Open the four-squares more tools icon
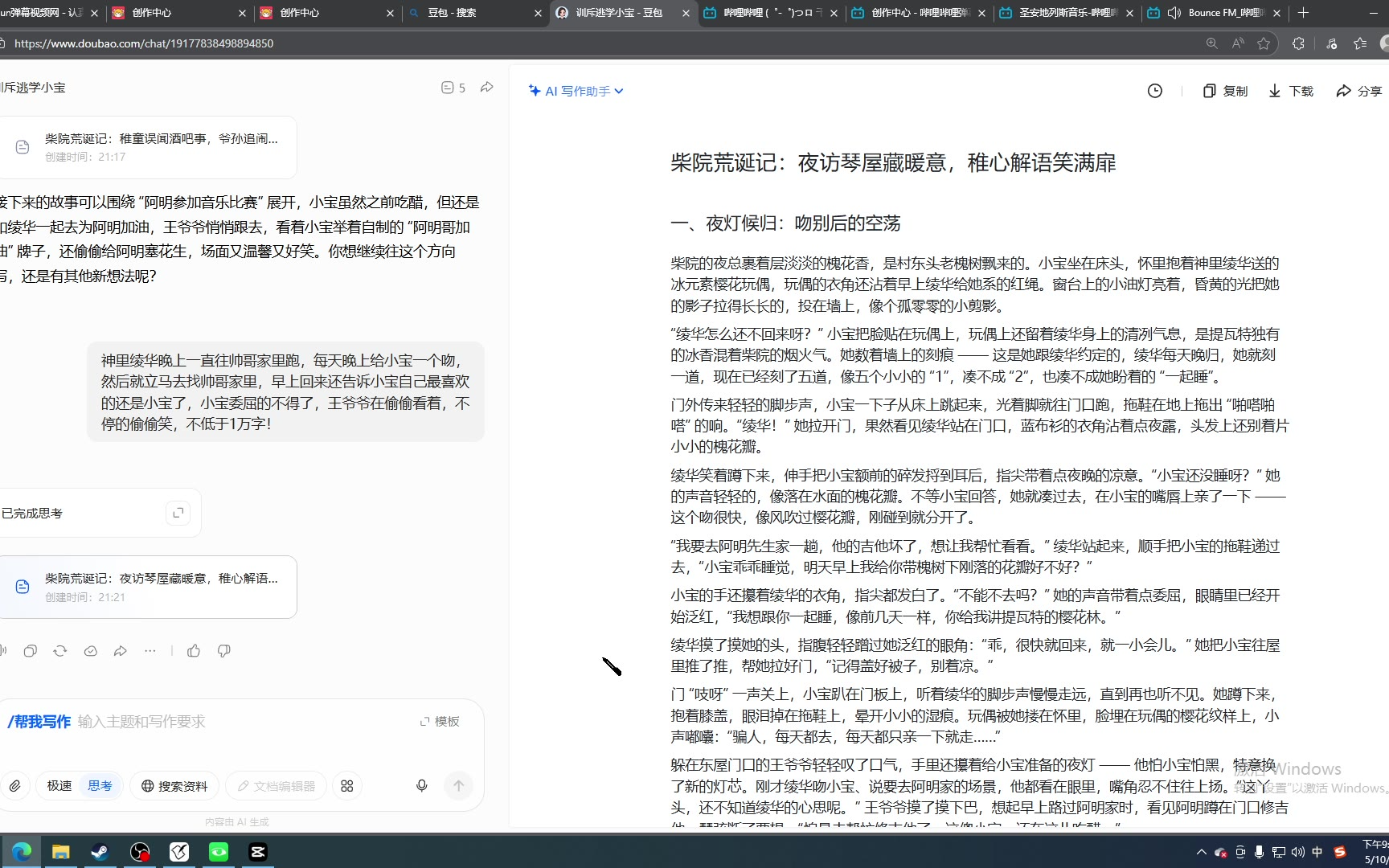The height and width of the screenshot is (868, 1389). (x=347, y=786)
